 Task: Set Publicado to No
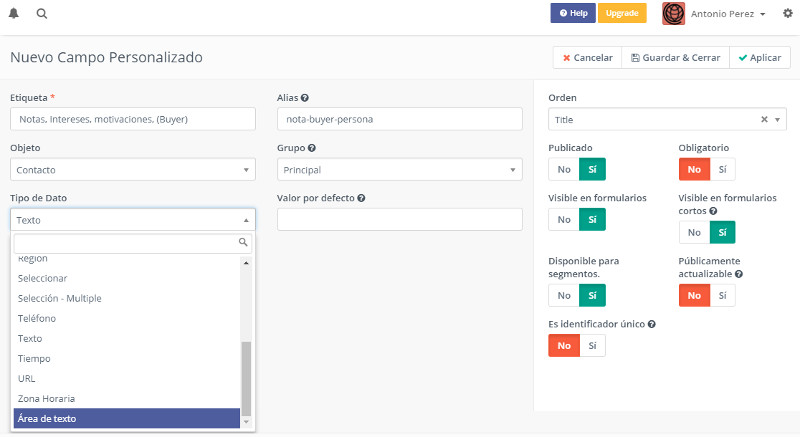tap(564, 169)
